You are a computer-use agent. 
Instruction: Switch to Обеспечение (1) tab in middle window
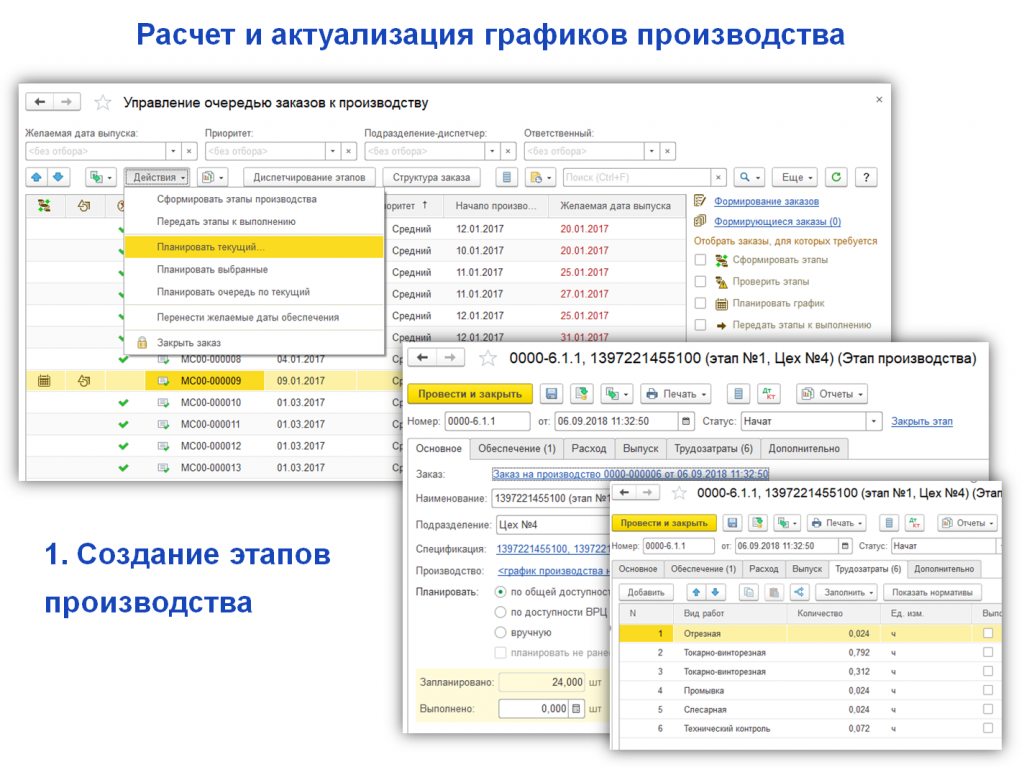pos(517,448)
